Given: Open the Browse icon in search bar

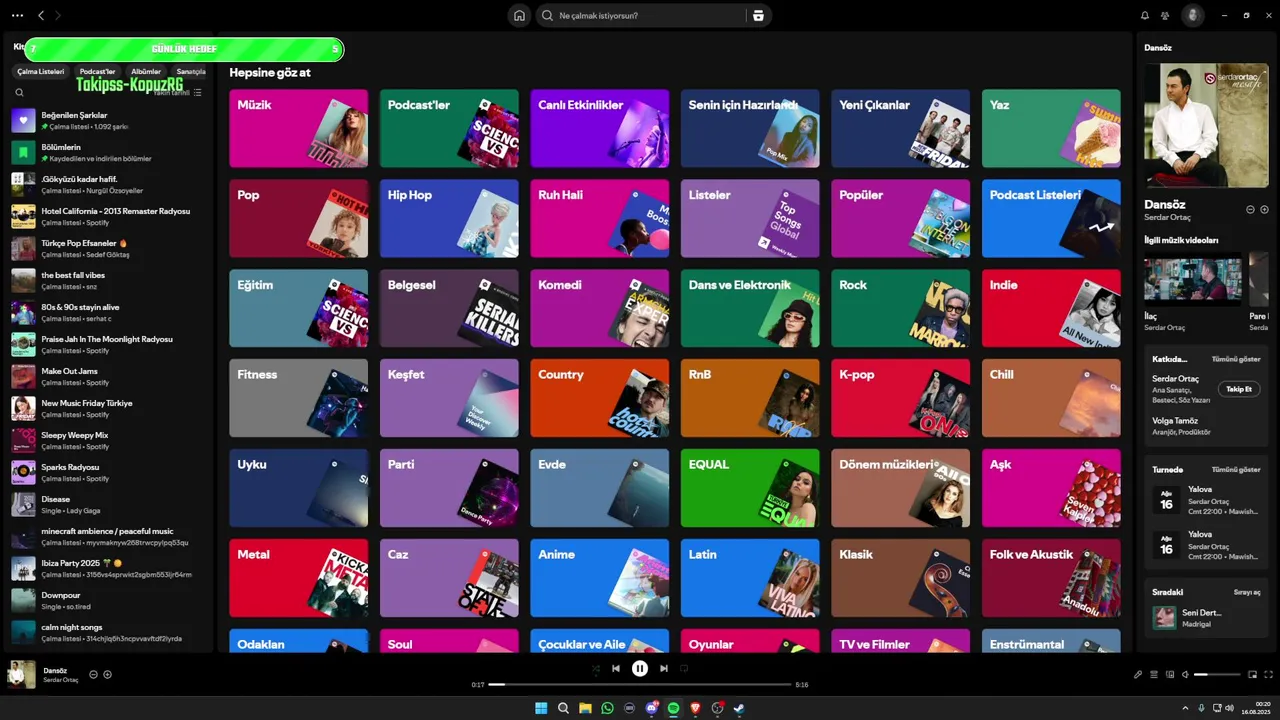Looking at the screenshot, I should point(758,15).
